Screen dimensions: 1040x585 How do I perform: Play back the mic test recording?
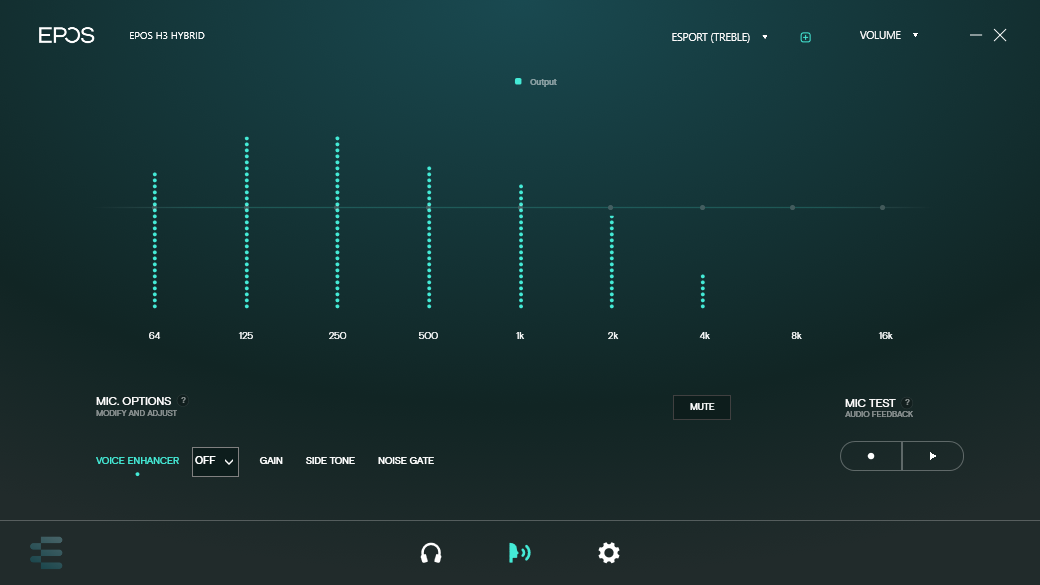(x=933, y=456)
